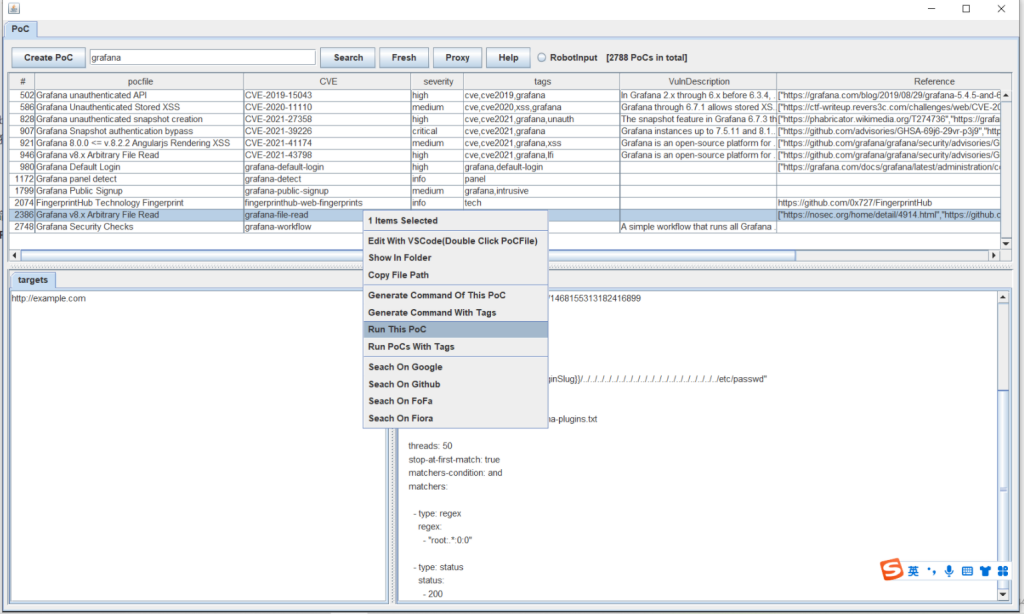Click the Java application icon in title bar
The width and height of the screenshot is (1024, 614).
[x=14, y=8]
